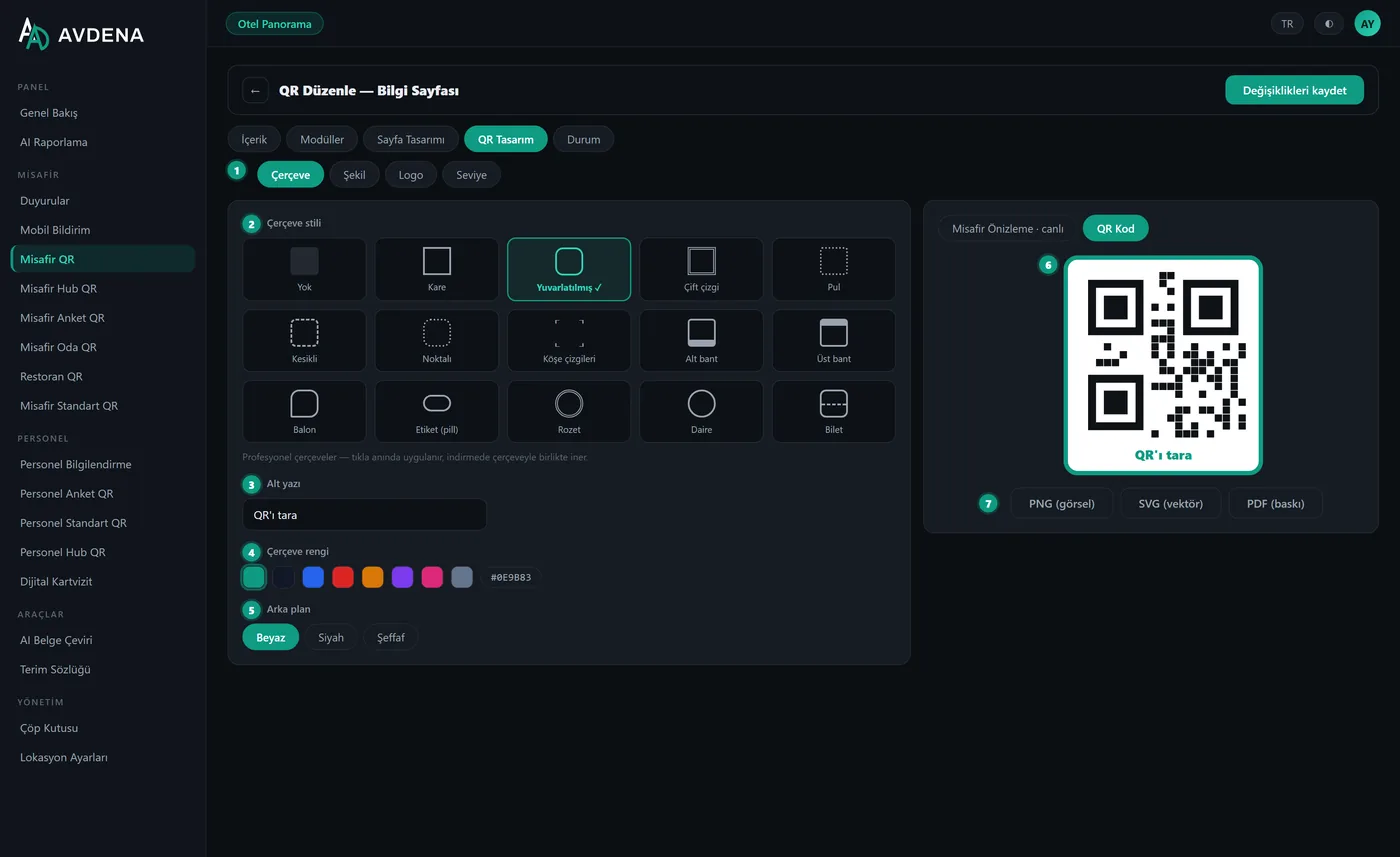
Task: Click the Avdena logo
Action: tap(81, 33)
